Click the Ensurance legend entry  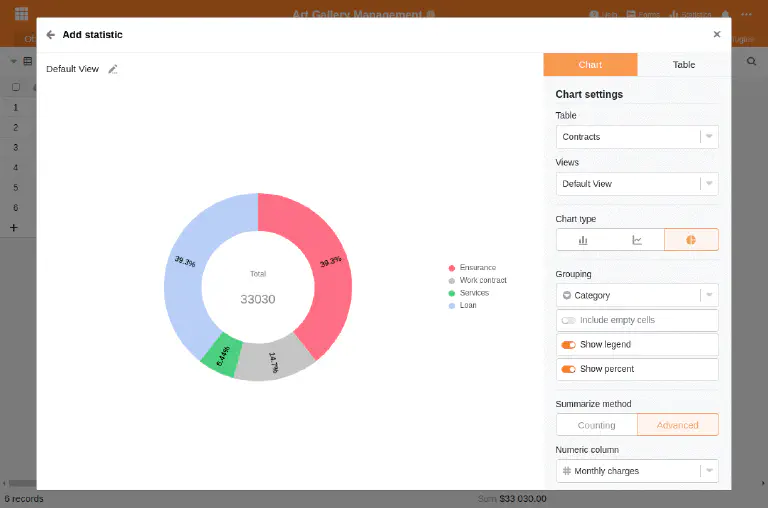(x=473, y=267)
